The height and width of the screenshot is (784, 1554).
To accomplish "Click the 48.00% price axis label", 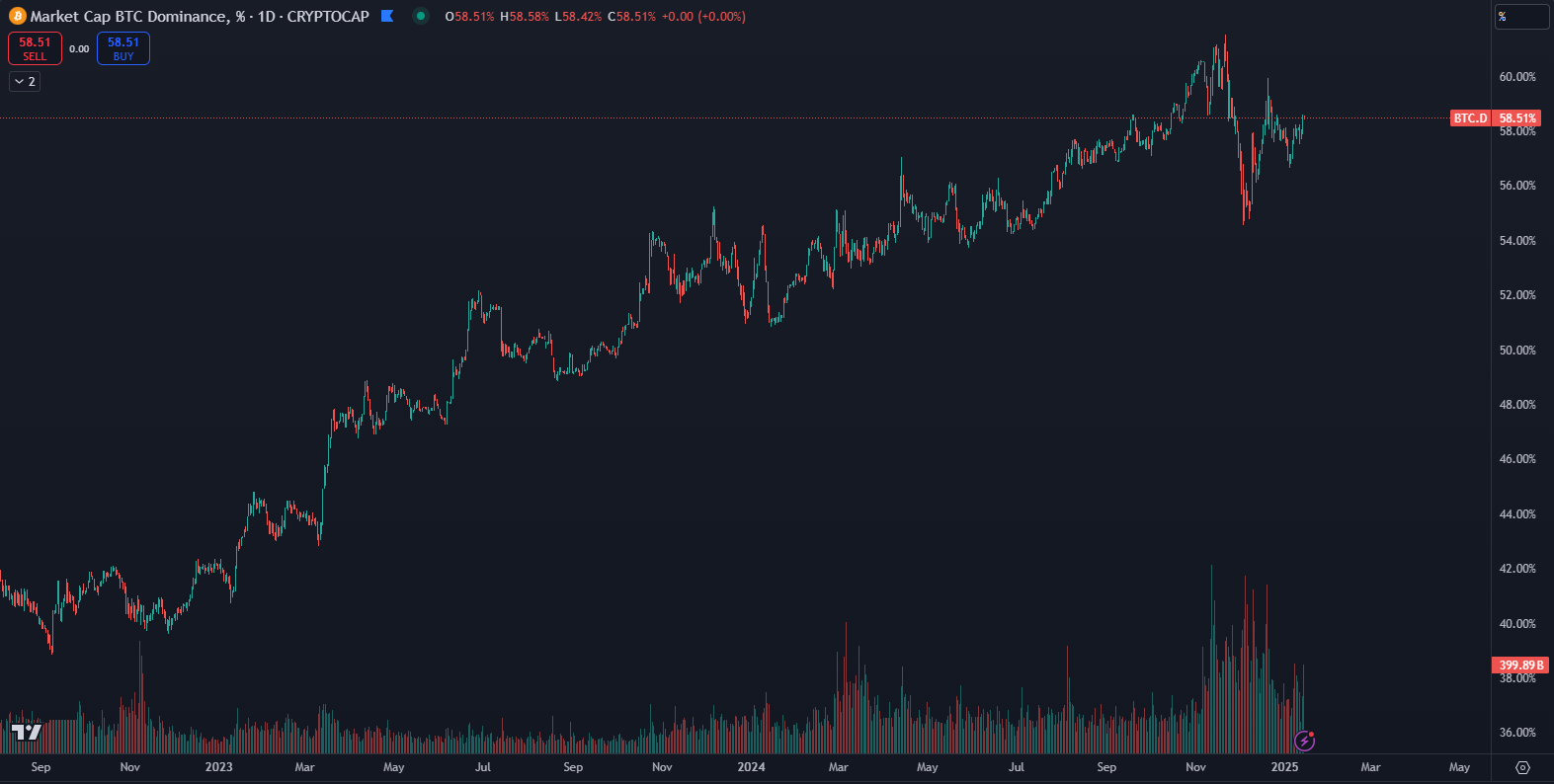I will coord(1517,405).
